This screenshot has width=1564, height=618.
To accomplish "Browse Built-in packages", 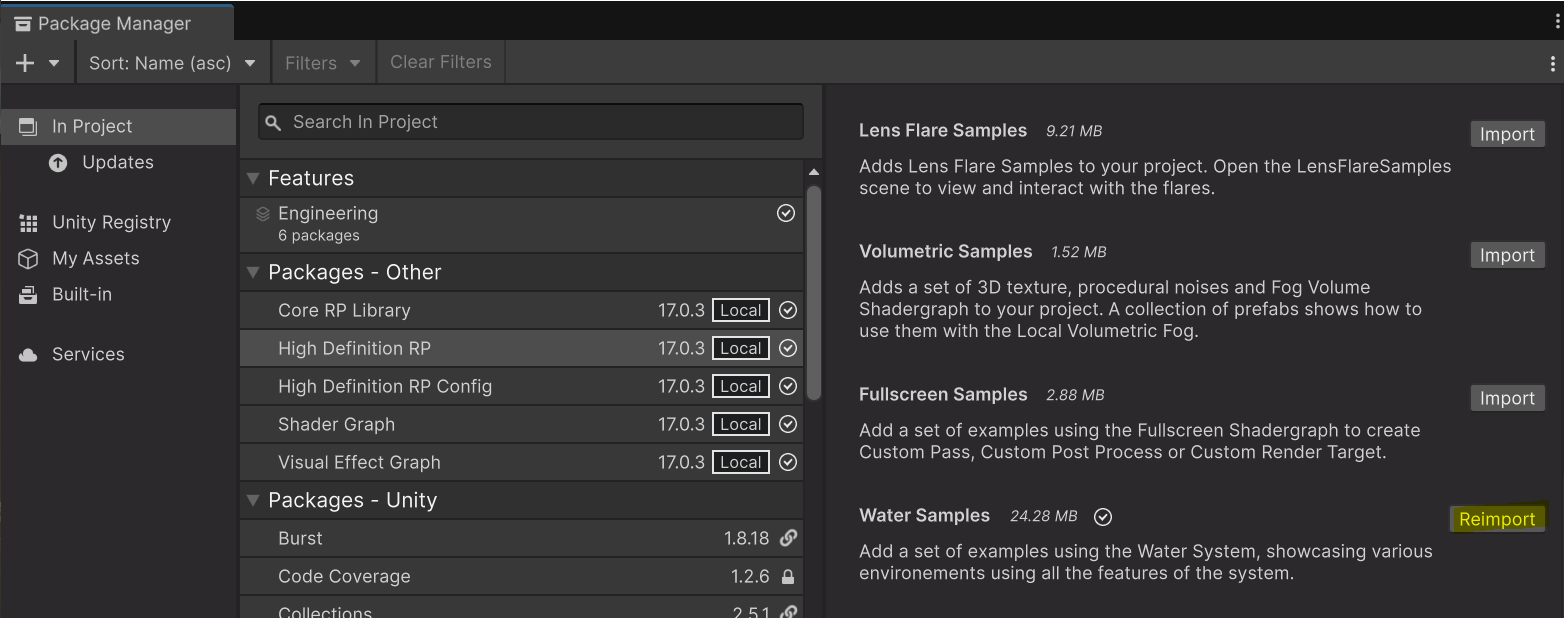I will [82, 294].
